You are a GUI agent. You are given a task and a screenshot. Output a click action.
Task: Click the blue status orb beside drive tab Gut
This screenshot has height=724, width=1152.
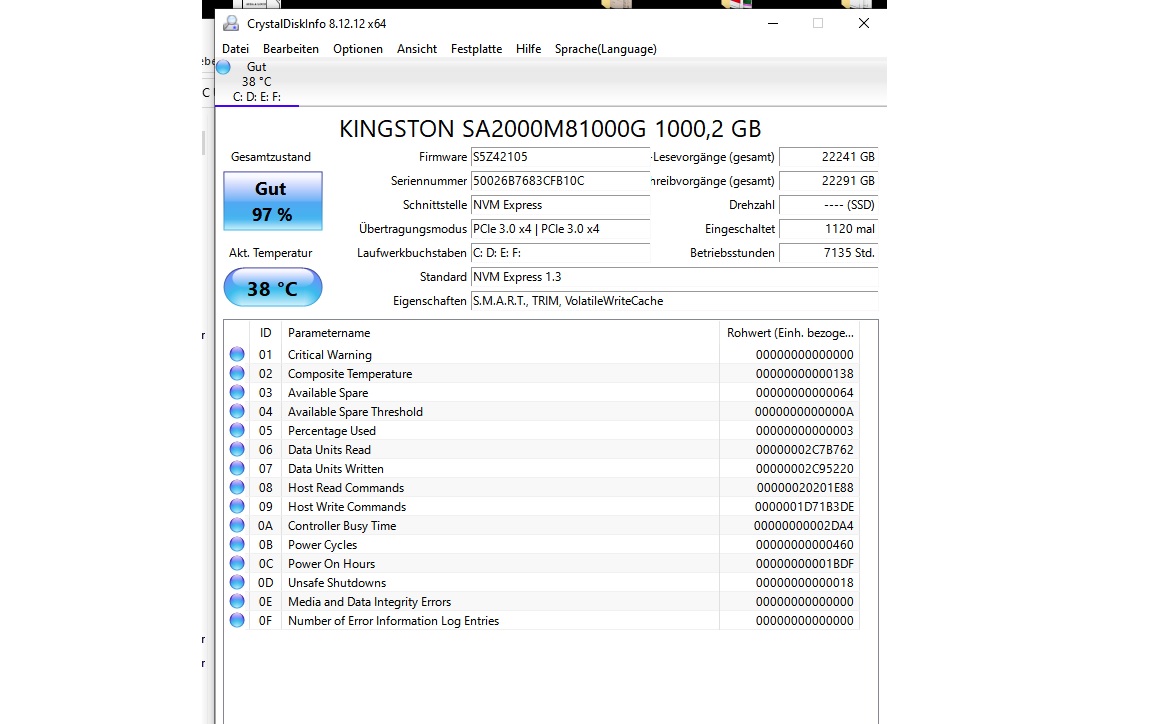coord(224,67)
